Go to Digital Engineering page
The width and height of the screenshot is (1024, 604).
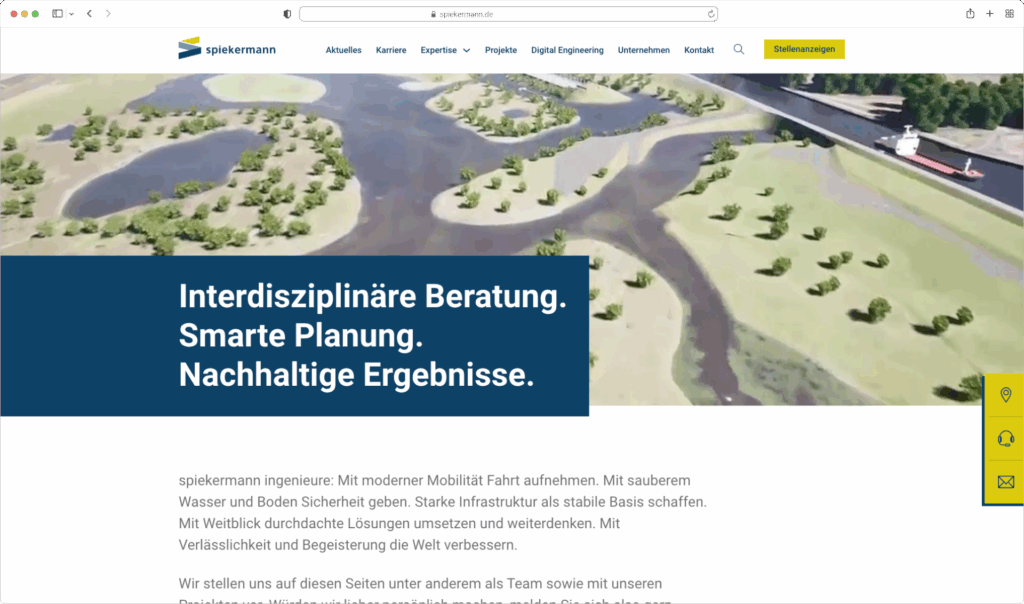pyautogui.click(x=567, y=50)
